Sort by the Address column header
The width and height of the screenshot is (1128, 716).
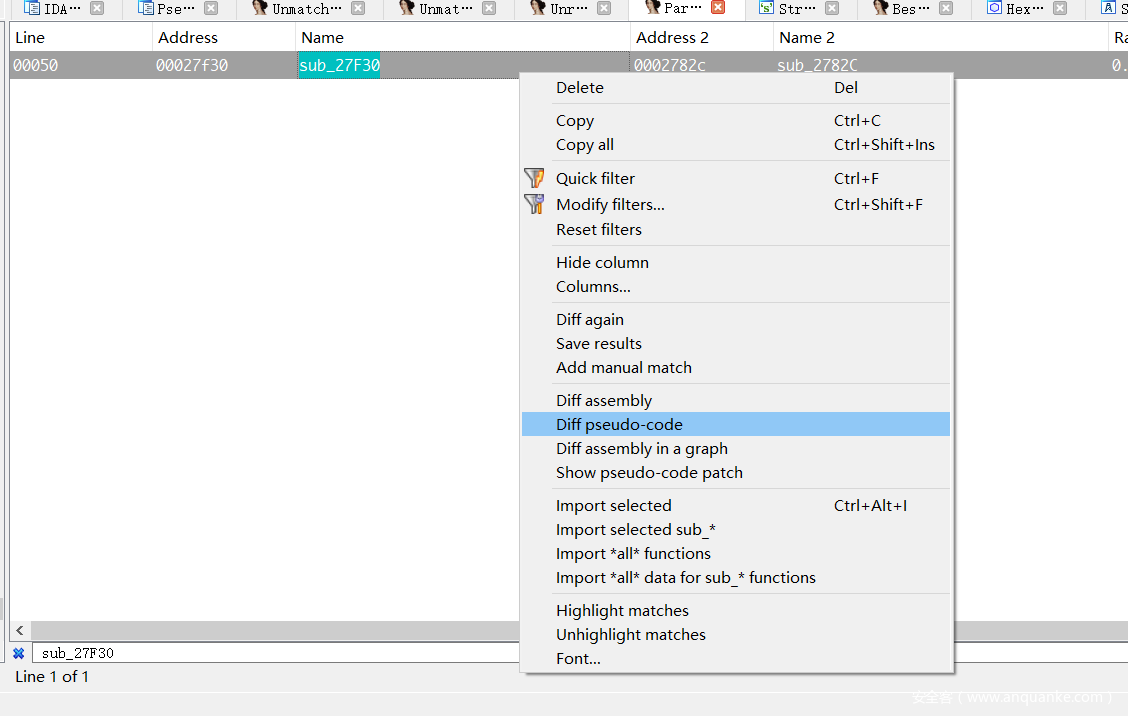click(x=187, y=37)
